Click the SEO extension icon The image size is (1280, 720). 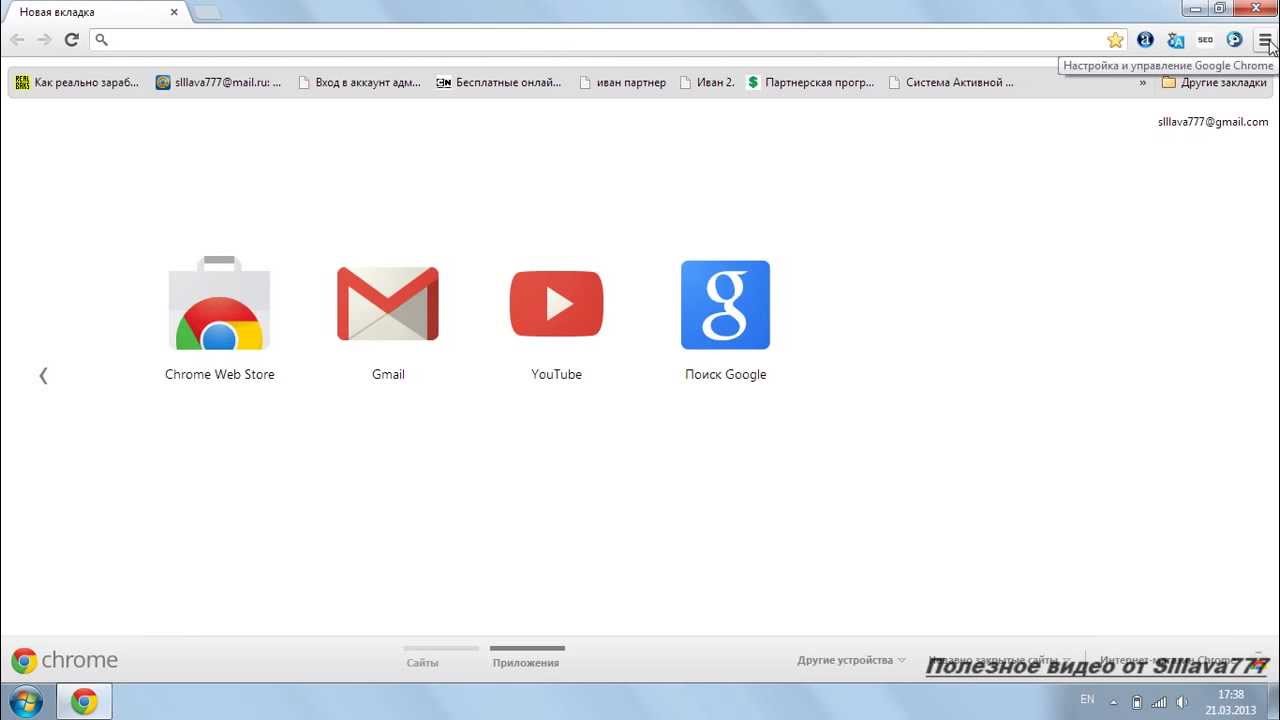coord(1205,40)
